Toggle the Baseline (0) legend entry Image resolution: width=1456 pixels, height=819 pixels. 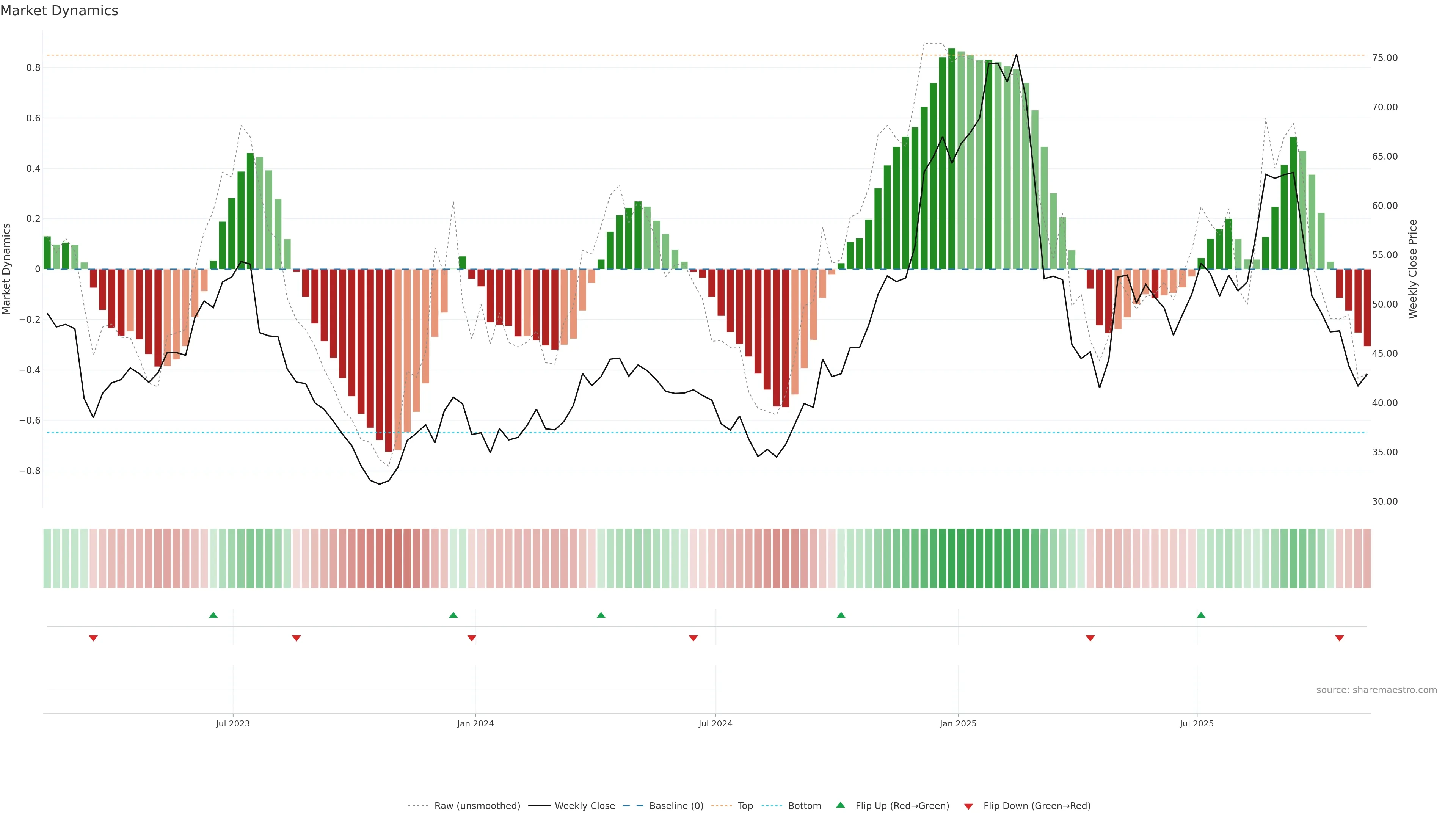pos(676,805)
